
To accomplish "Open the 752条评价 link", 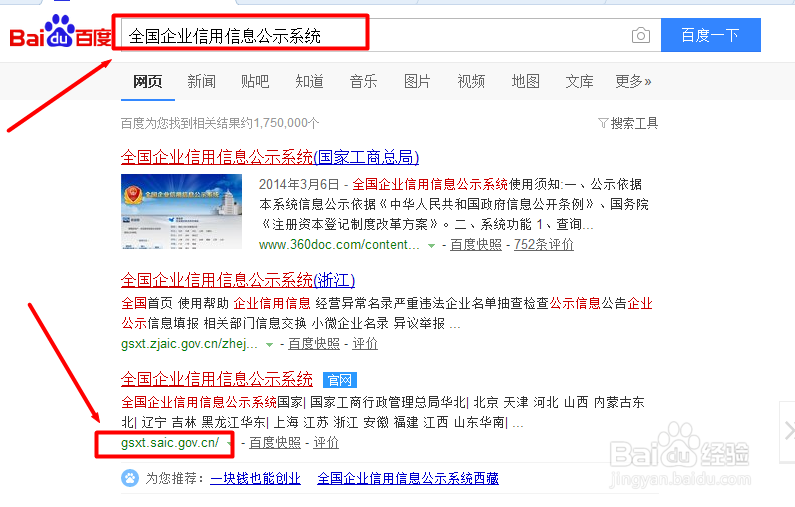I will (544, 244).
